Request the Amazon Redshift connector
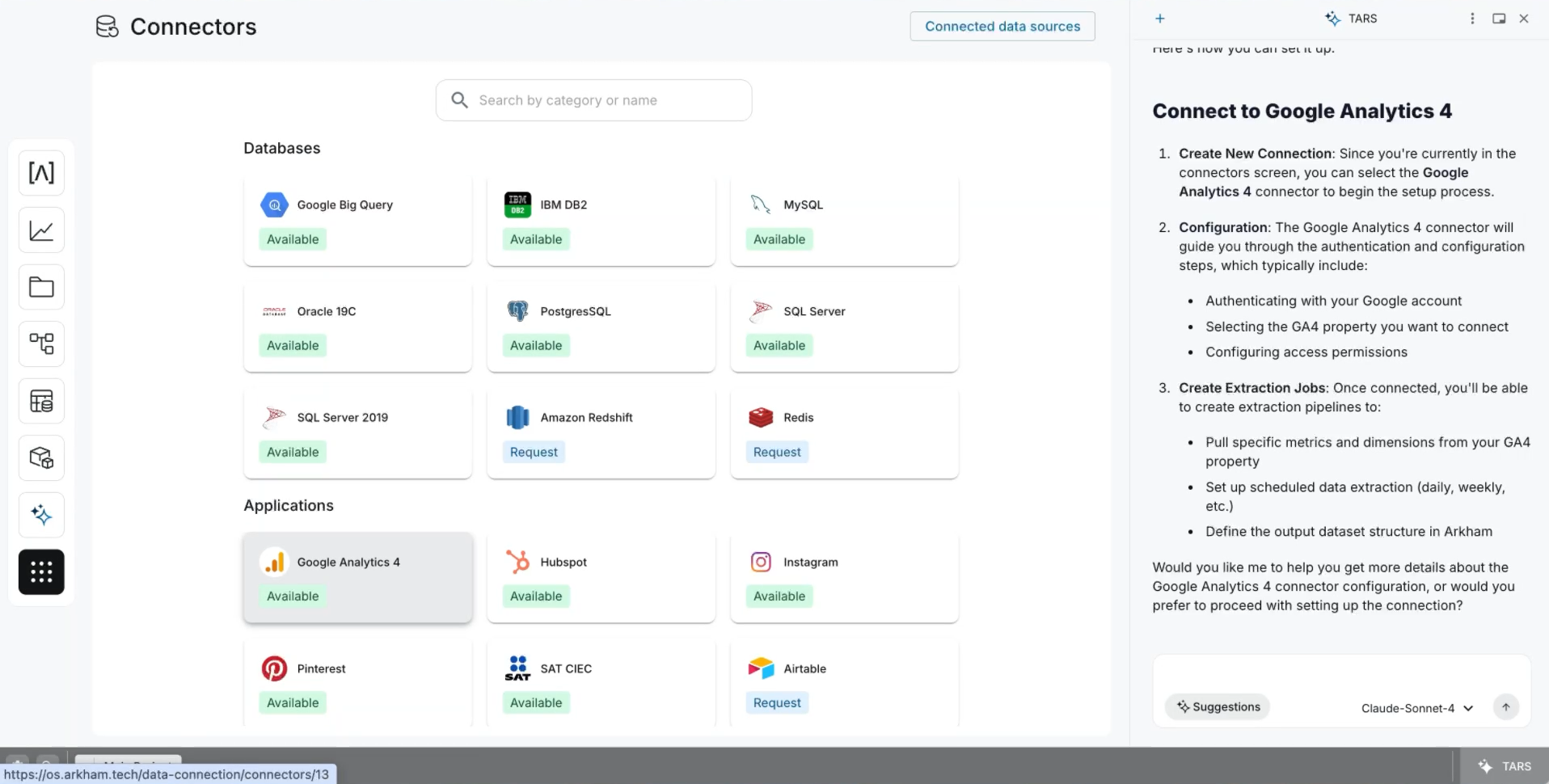 (534, 453)
